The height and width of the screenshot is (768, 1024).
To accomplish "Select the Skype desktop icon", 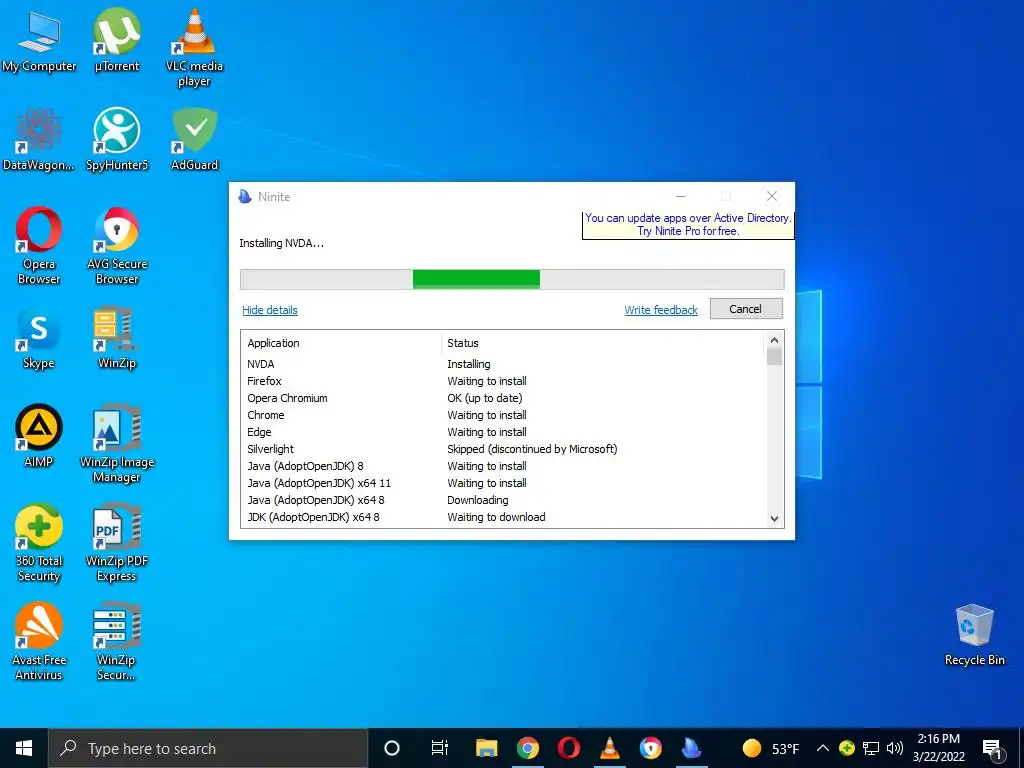I will pos(39,338).
